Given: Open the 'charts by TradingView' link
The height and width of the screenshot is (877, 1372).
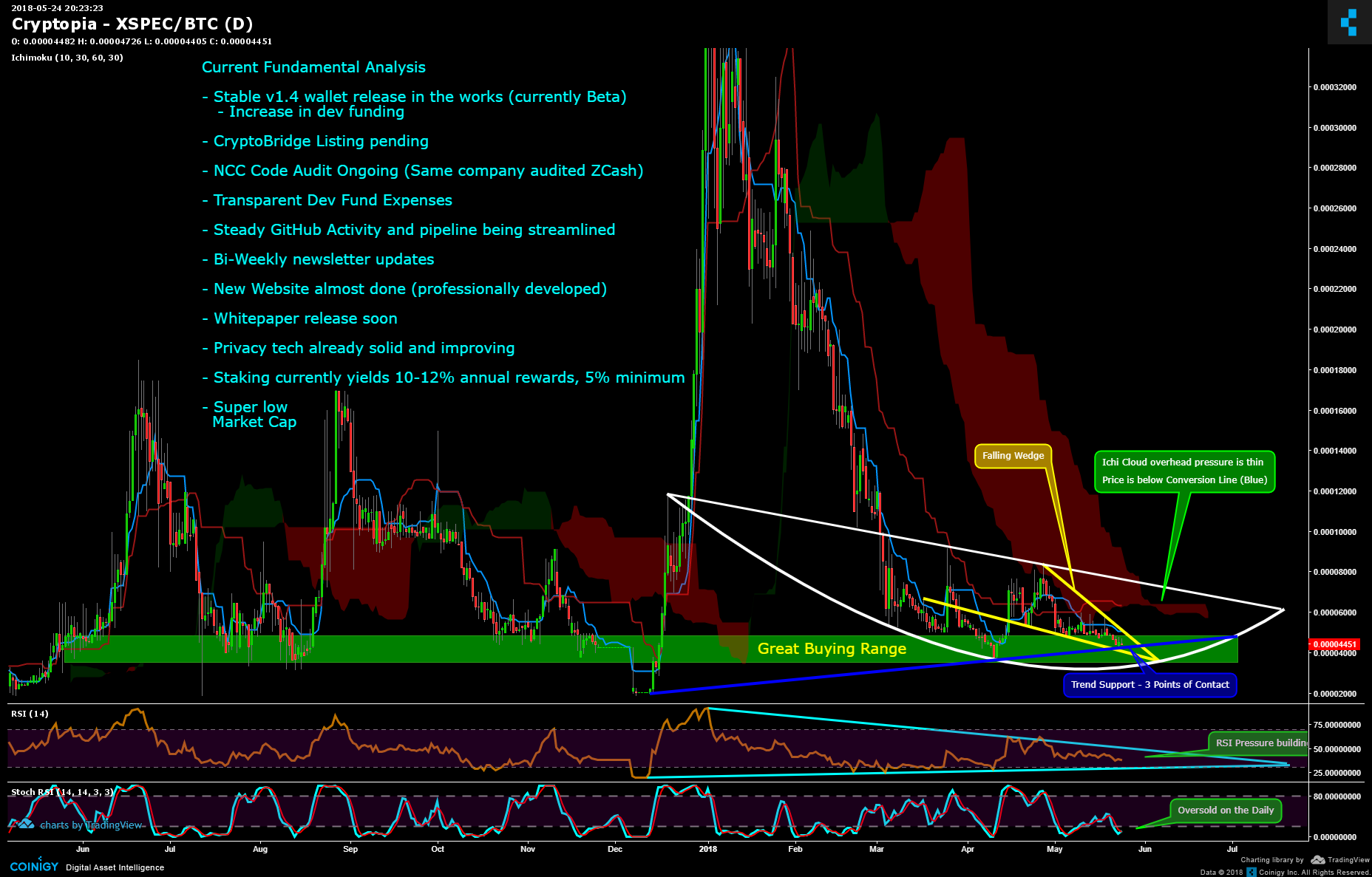Looking at the screenshot, I should pos(91,825).
